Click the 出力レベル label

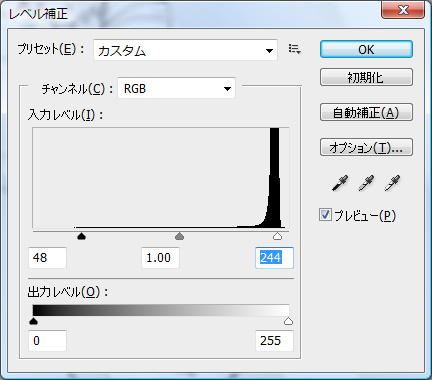68,292
